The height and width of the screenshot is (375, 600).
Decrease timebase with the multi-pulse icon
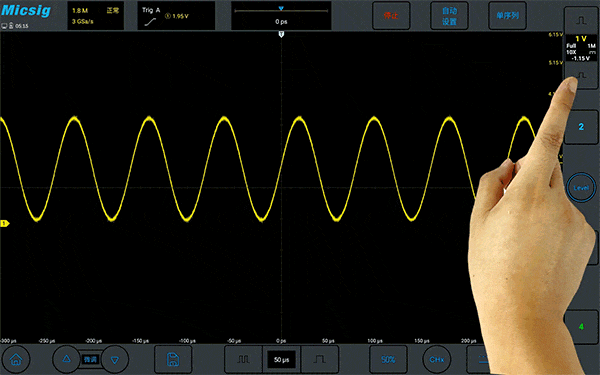pos(243,359)
